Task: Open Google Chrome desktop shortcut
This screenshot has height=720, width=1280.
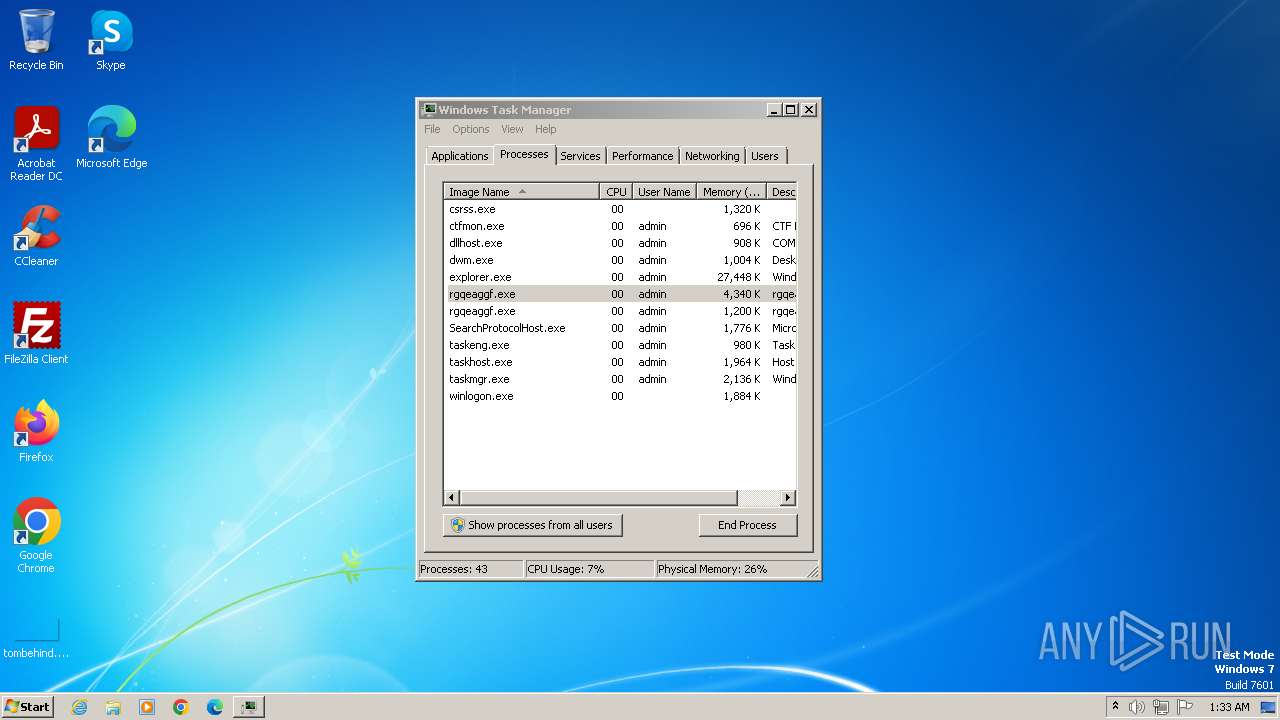Action: (x=36, y=536)
